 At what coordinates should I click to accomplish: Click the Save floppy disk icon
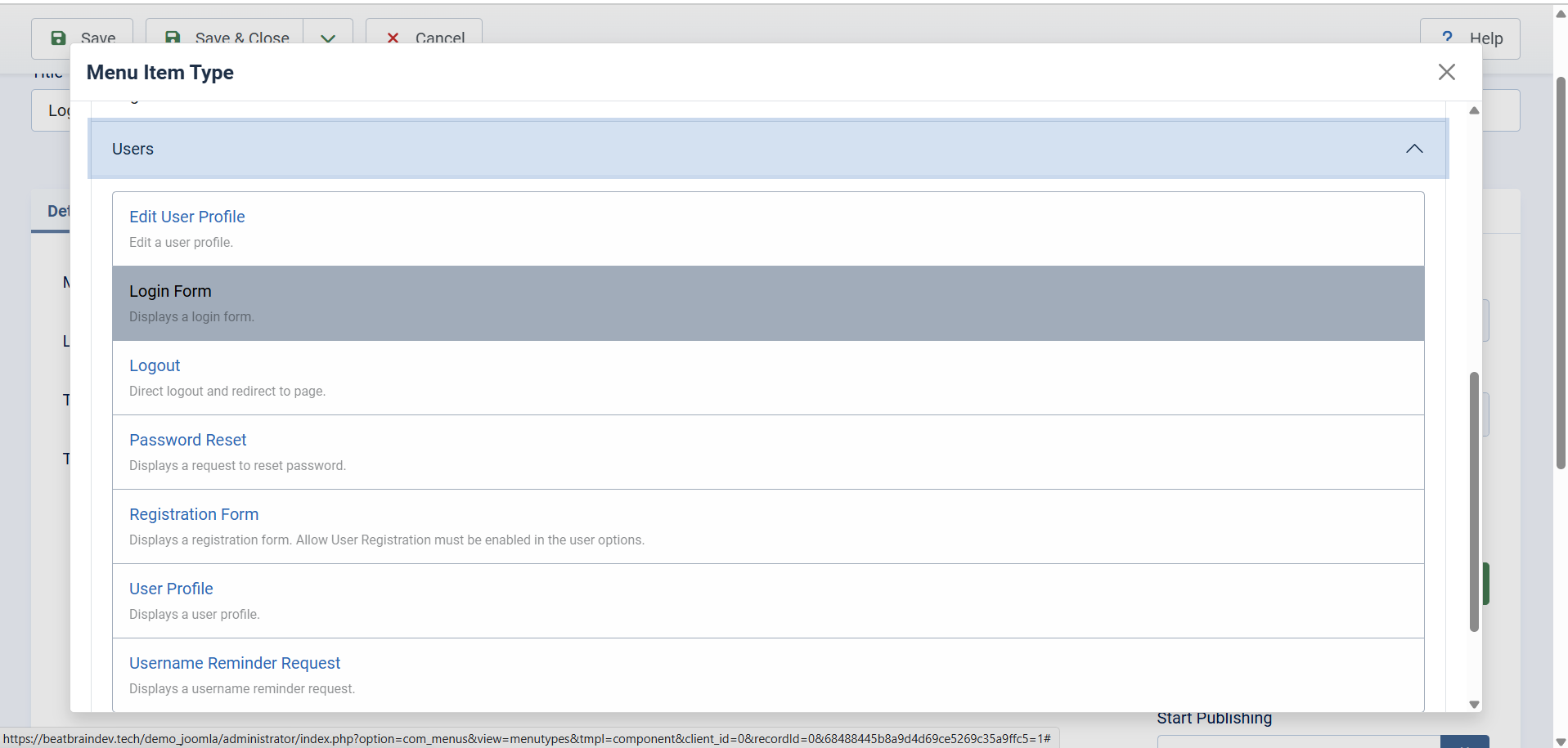(x=58, y=38)
